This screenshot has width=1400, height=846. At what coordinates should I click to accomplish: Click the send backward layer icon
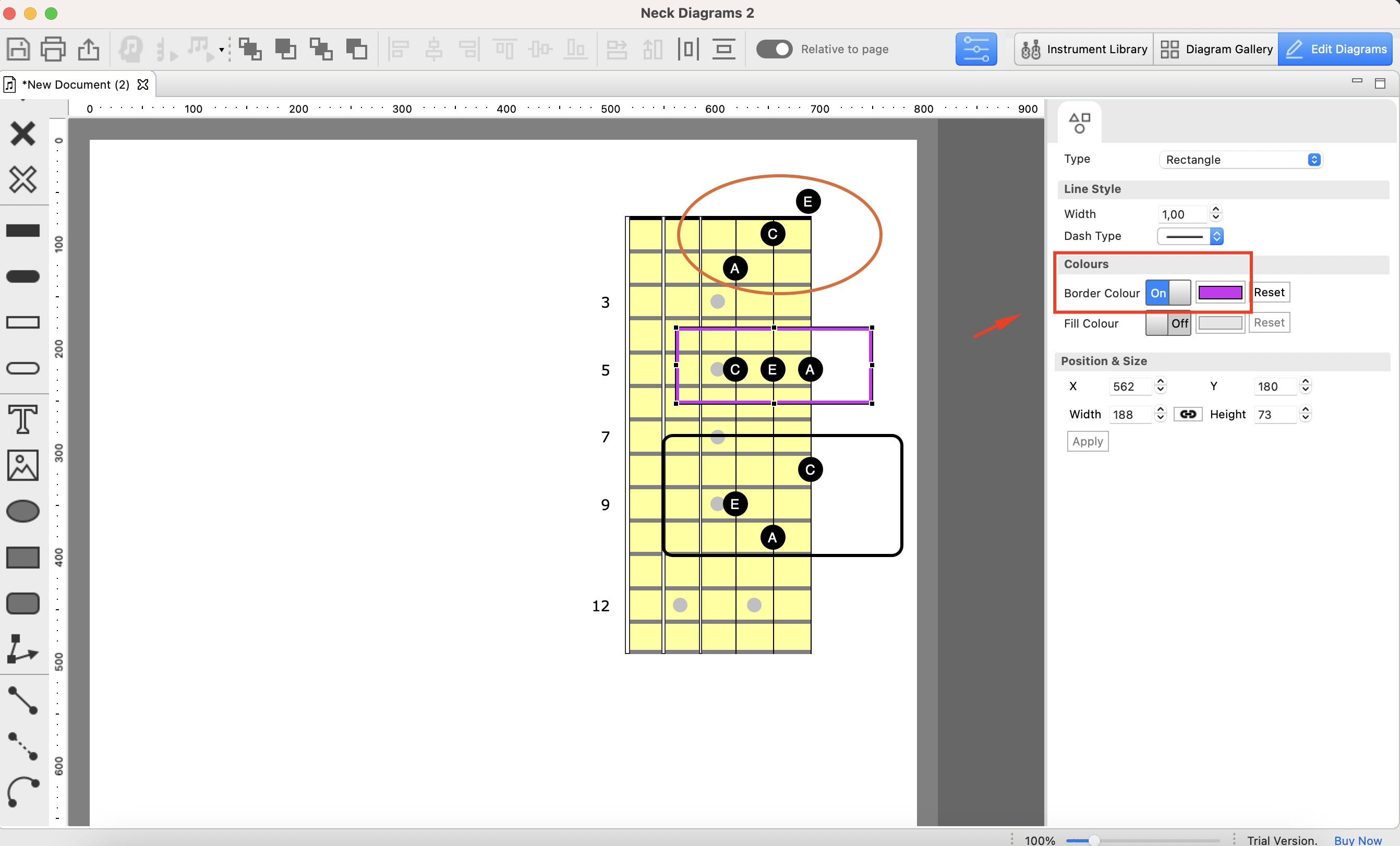tap(356, 50)
